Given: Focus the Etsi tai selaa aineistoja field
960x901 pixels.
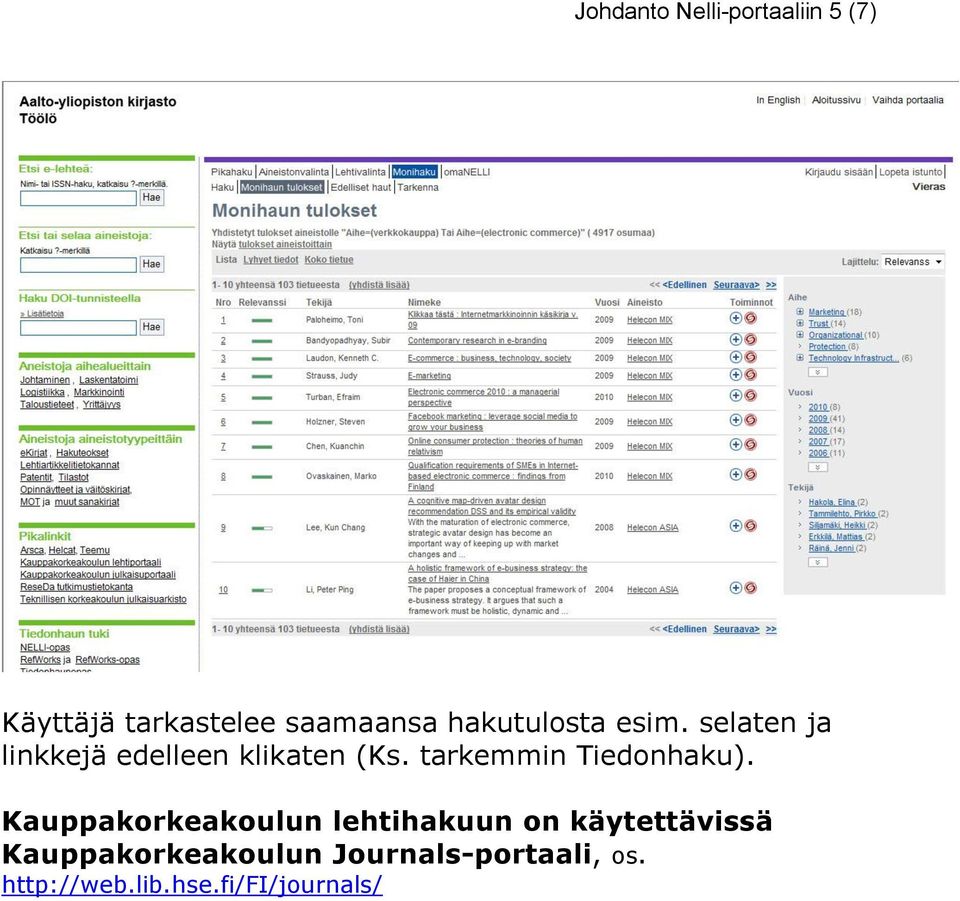Looking at the screenshot, I should (78, 265).
